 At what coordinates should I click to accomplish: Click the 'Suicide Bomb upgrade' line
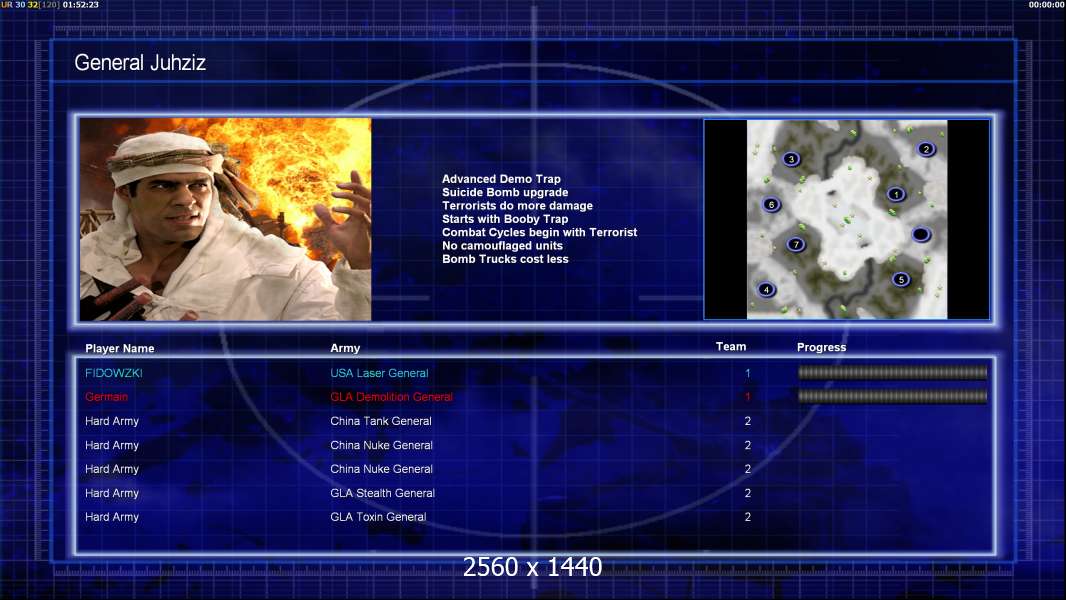tap(505, 192)
